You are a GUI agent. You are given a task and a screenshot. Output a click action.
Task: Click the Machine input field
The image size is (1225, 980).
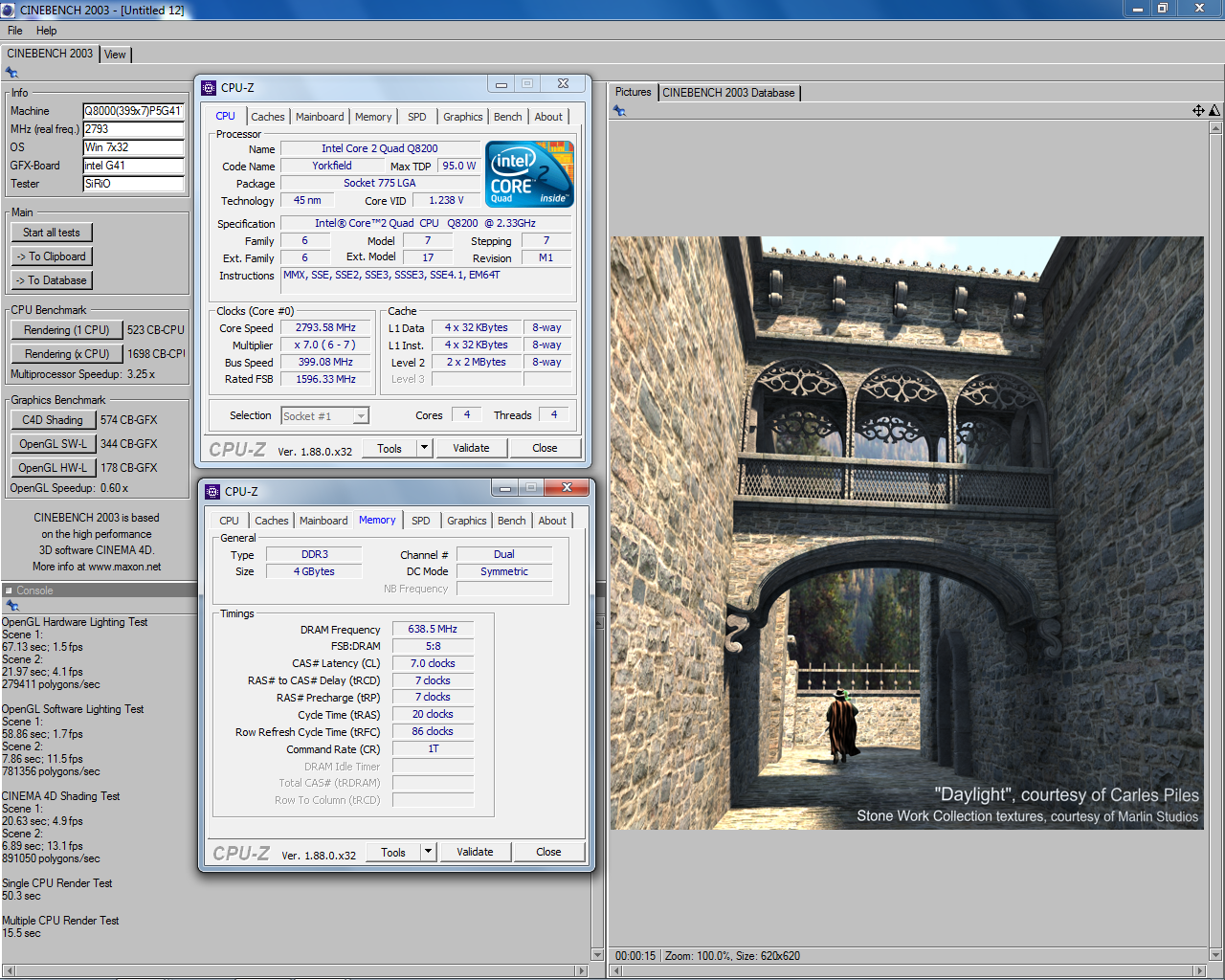pyautogui.click(x=133, y=111)
